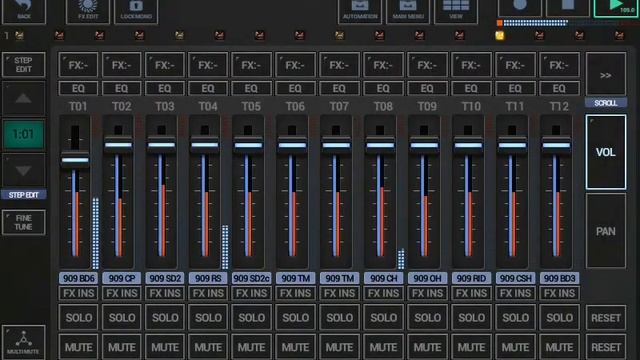This screenshot has width=640, height=360.
Task: Hit the green play button
Action: point(616,8)
